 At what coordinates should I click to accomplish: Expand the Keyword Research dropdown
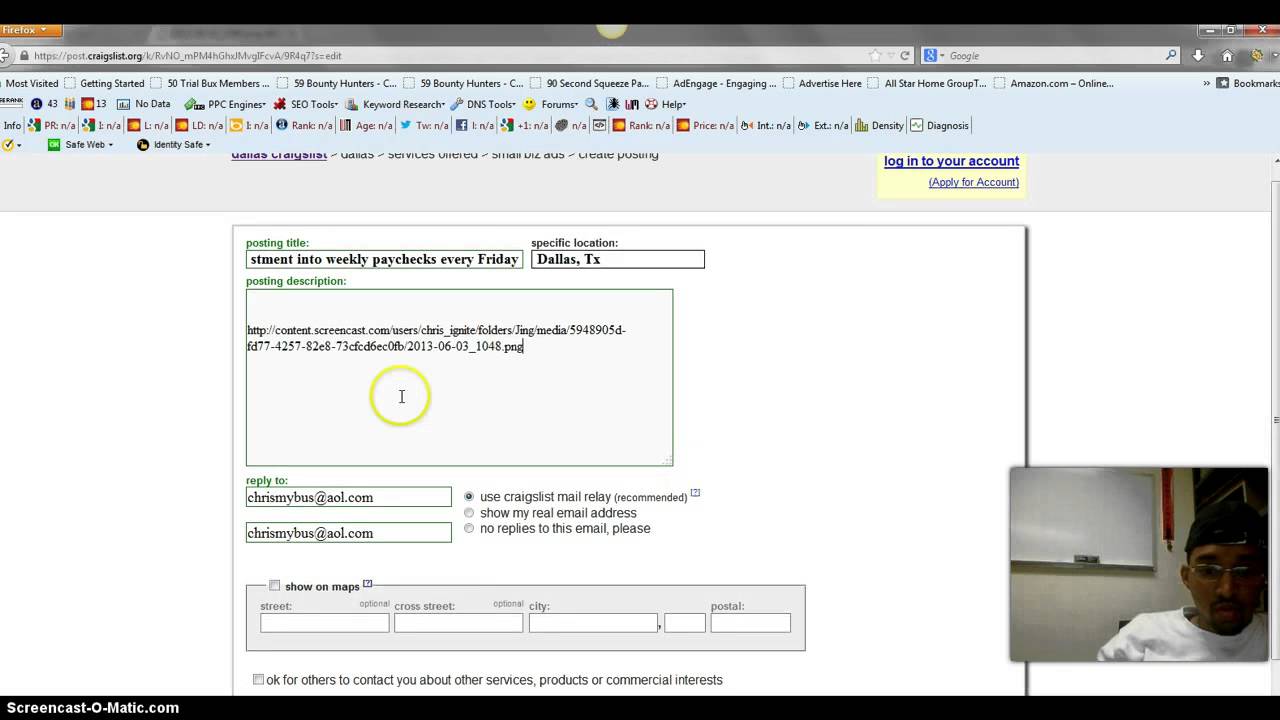(x=395, y=104)
